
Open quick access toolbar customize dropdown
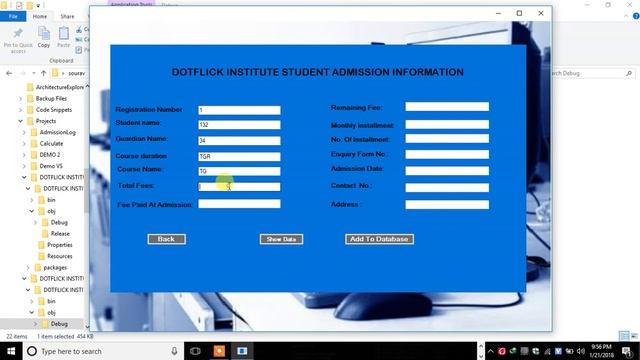pos(38,6)
